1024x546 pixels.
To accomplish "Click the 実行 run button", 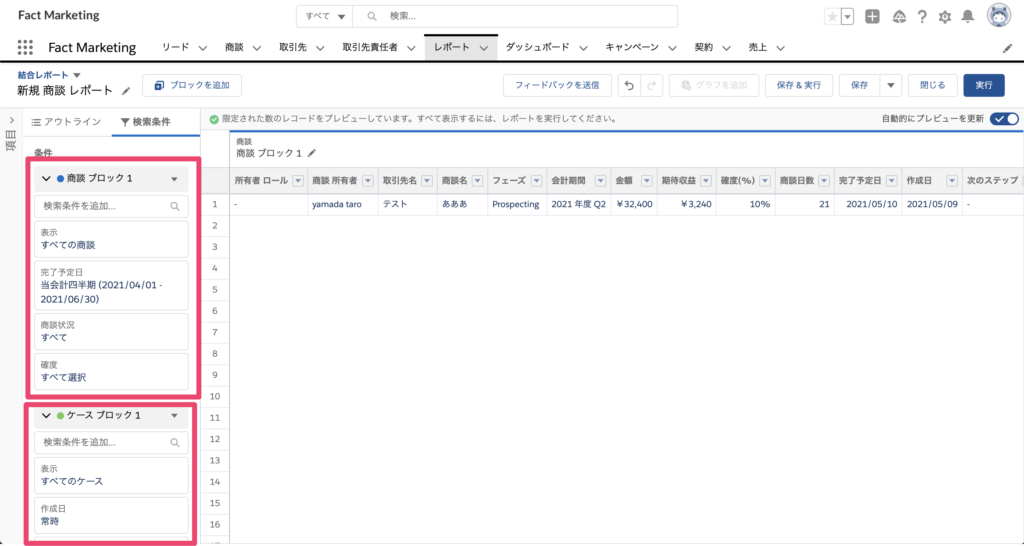I will tap(984, 86).
